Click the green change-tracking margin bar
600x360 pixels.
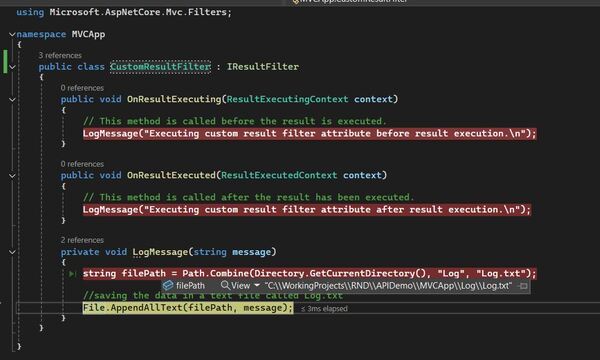point(5,61)
